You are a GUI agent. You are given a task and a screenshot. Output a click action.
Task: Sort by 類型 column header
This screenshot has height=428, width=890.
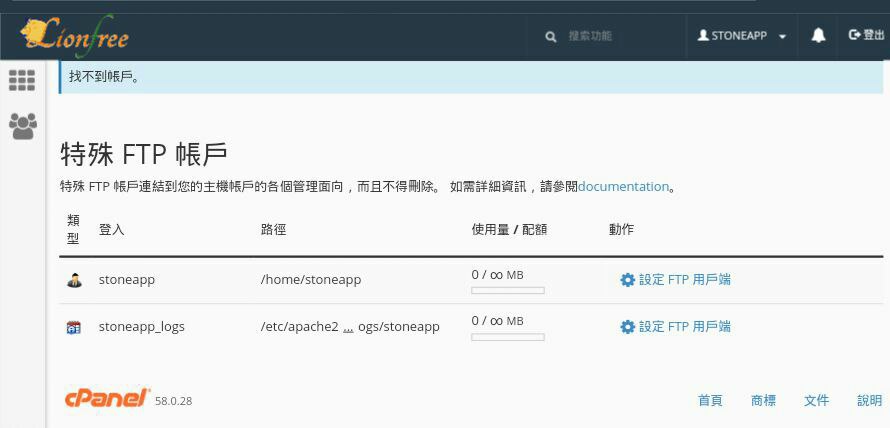[x=73, y=229]
